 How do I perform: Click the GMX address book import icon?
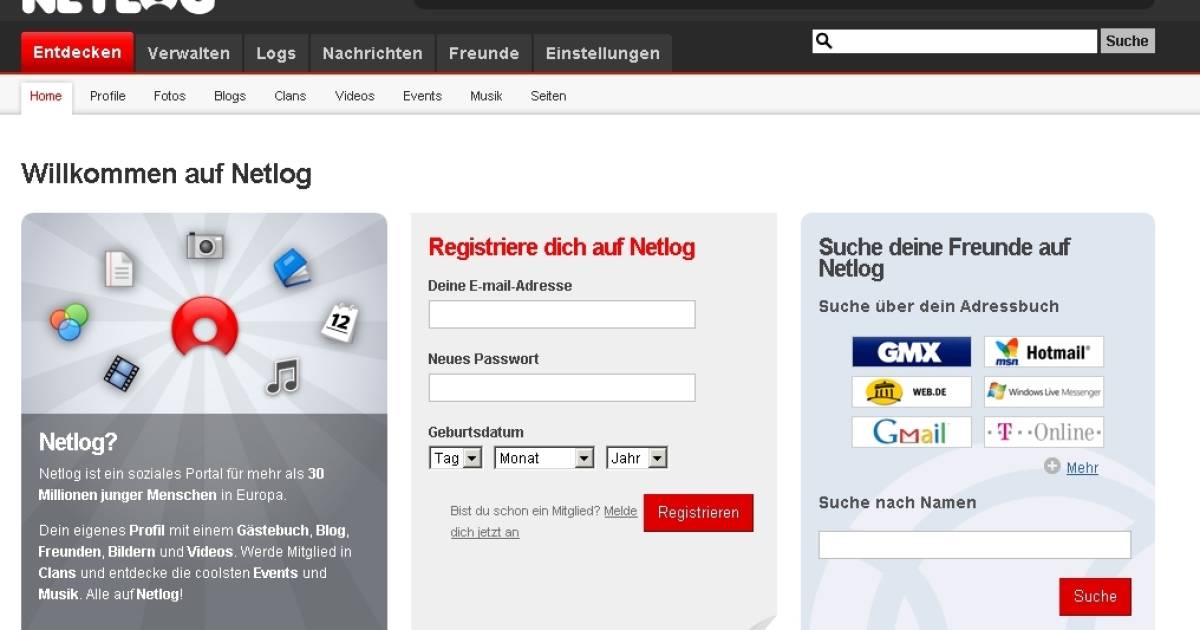click(910, 351)
